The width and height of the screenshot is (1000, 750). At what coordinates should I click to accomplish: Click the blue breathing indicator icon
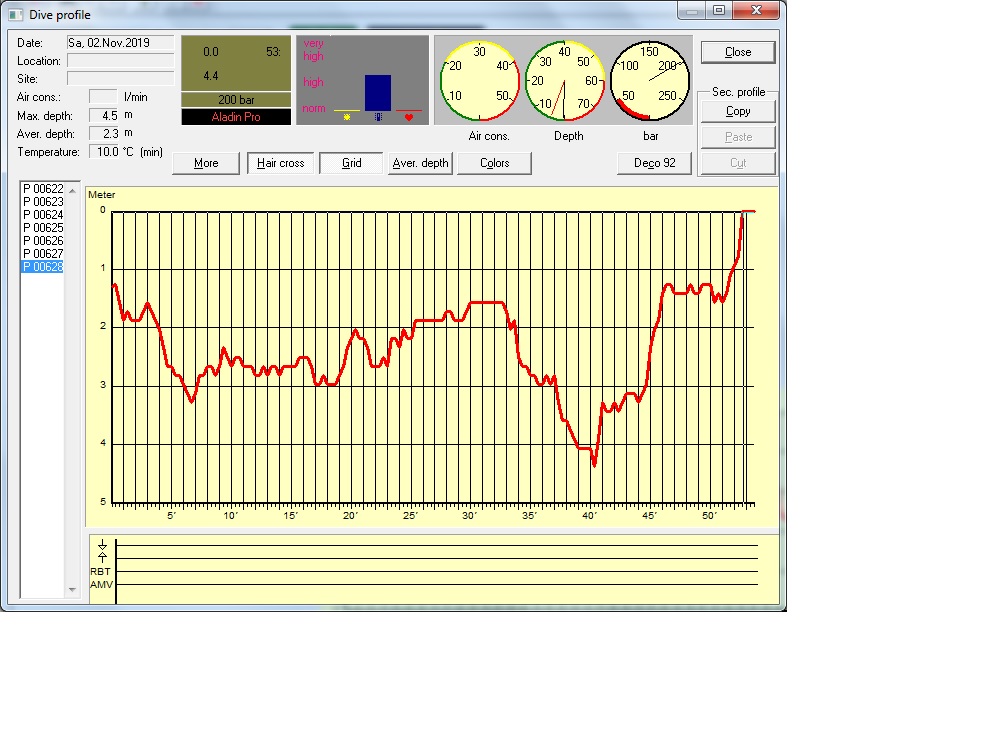[x=378, y=117]
